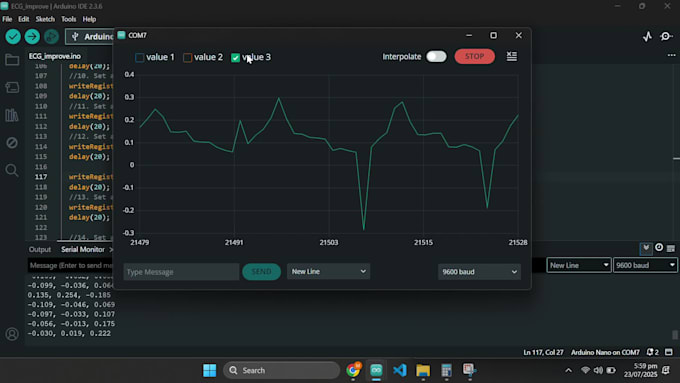
Task: Enable the value 2 series checkbox
Action: coord(187,57)
